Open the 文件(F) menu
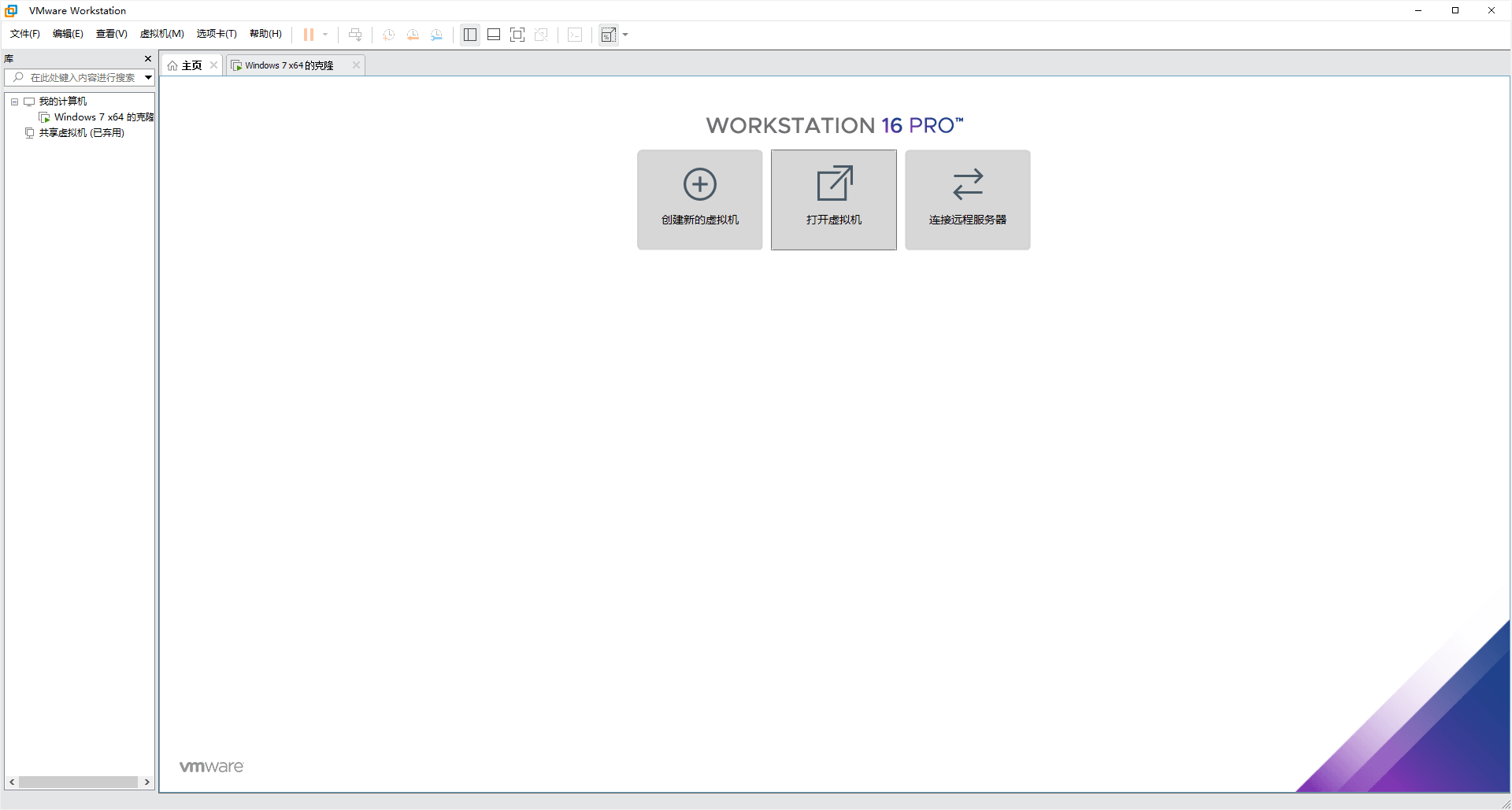The height and width of the screenshot is (810, 1512). pyautogui.click(x=25, y=34)
